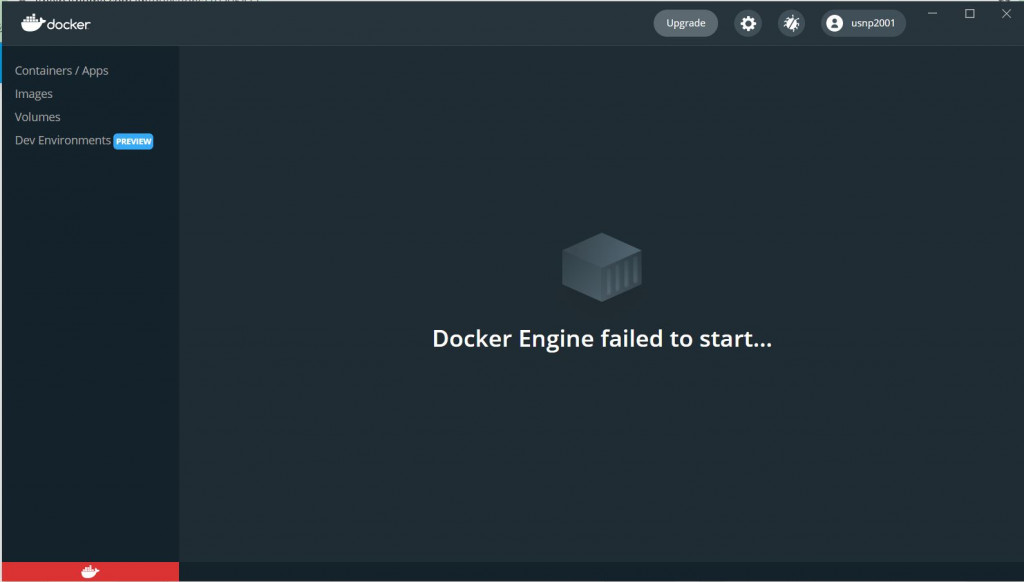Close the Docker Desktop window

tap(1006, 13)
